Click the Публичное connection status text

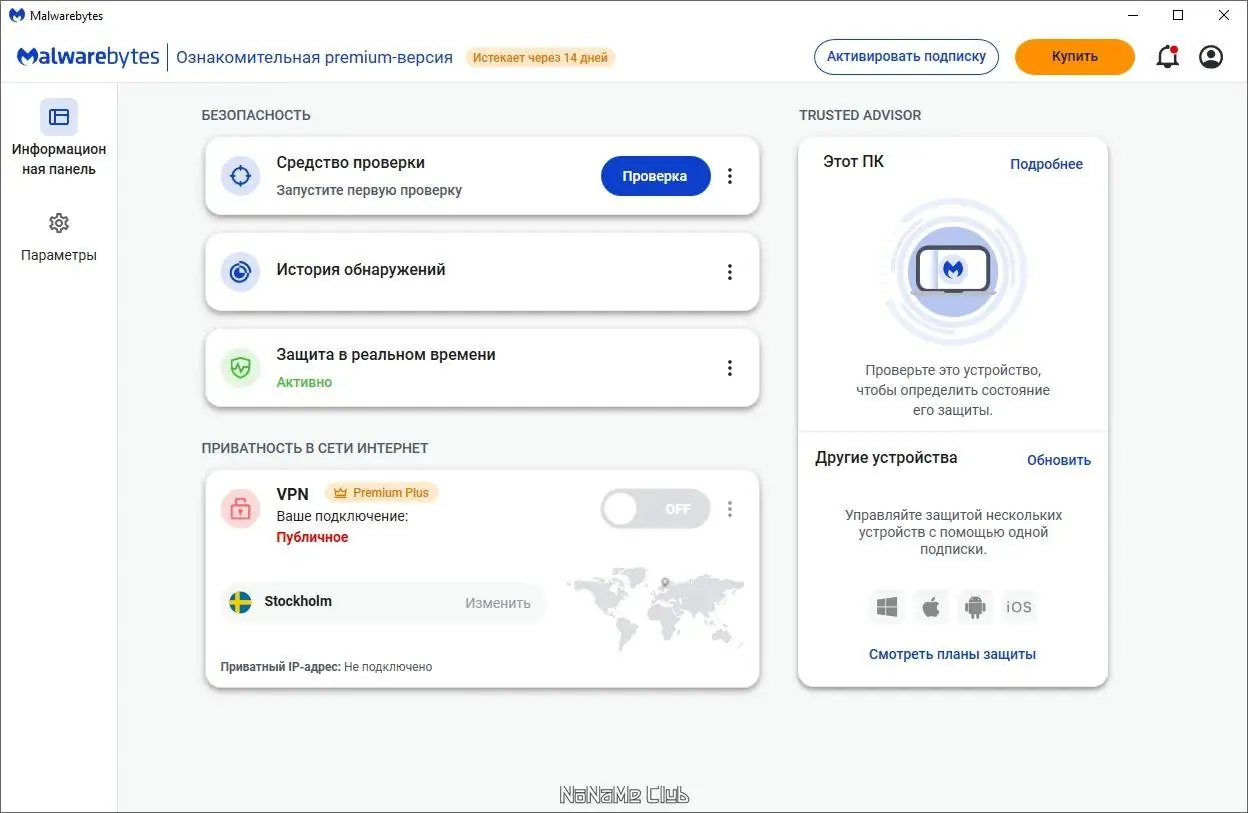312,537
